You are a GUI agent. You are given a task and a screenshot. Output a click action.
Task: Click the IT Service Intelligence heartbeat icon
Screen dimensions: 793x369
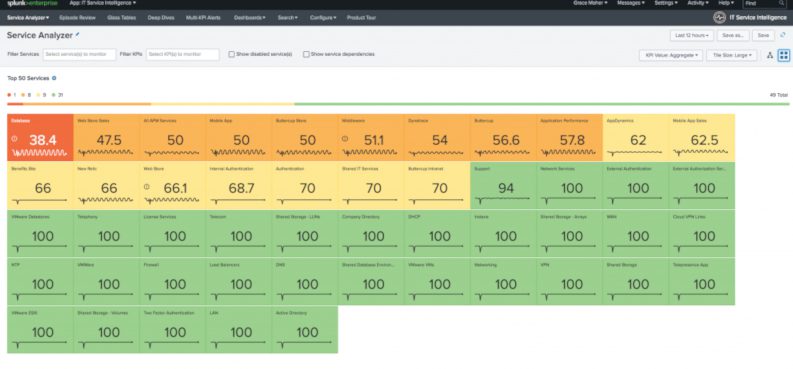[719, 18]
